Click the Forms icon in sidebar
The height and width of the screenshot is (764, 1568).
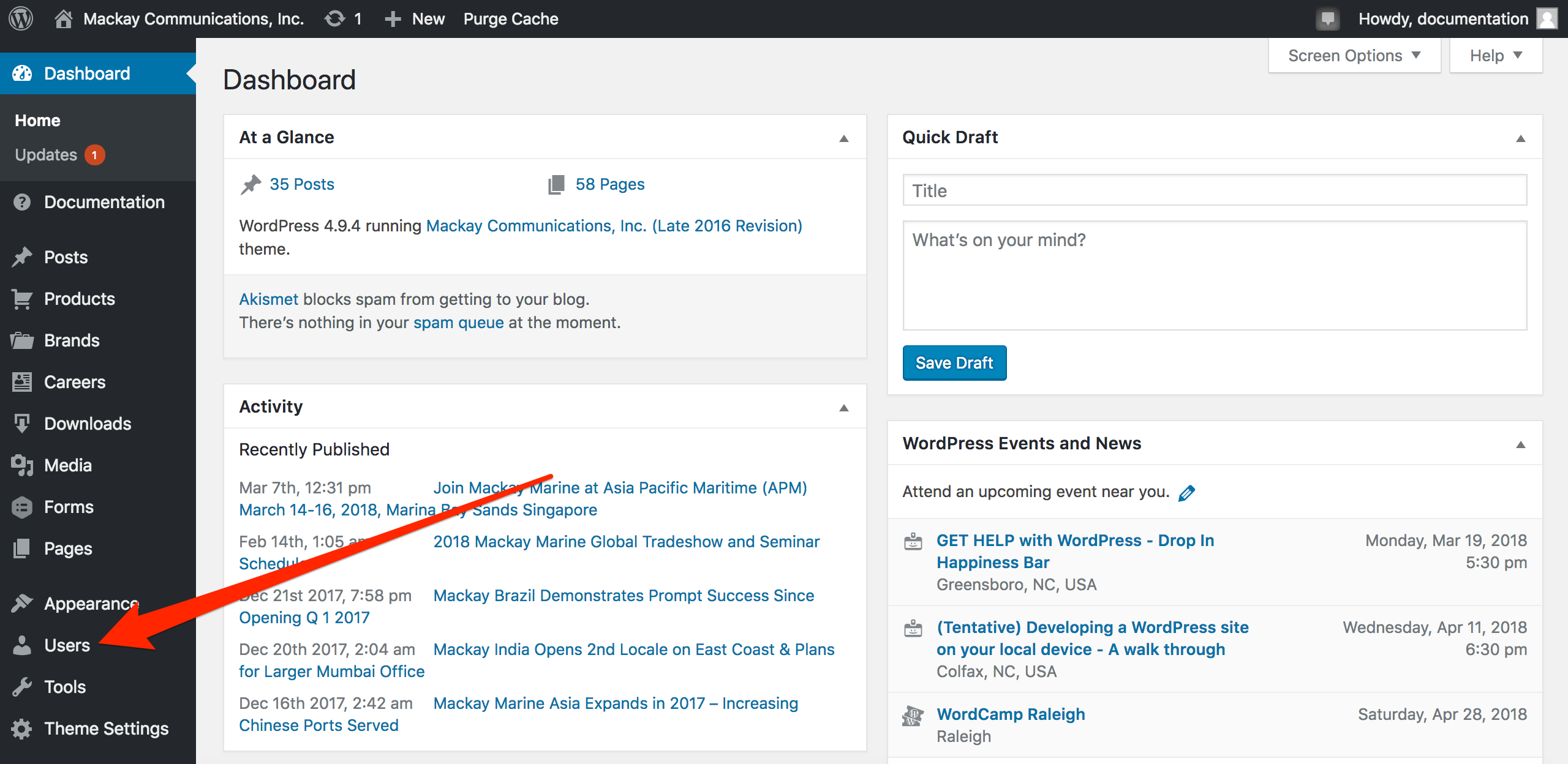pos(22,507)
